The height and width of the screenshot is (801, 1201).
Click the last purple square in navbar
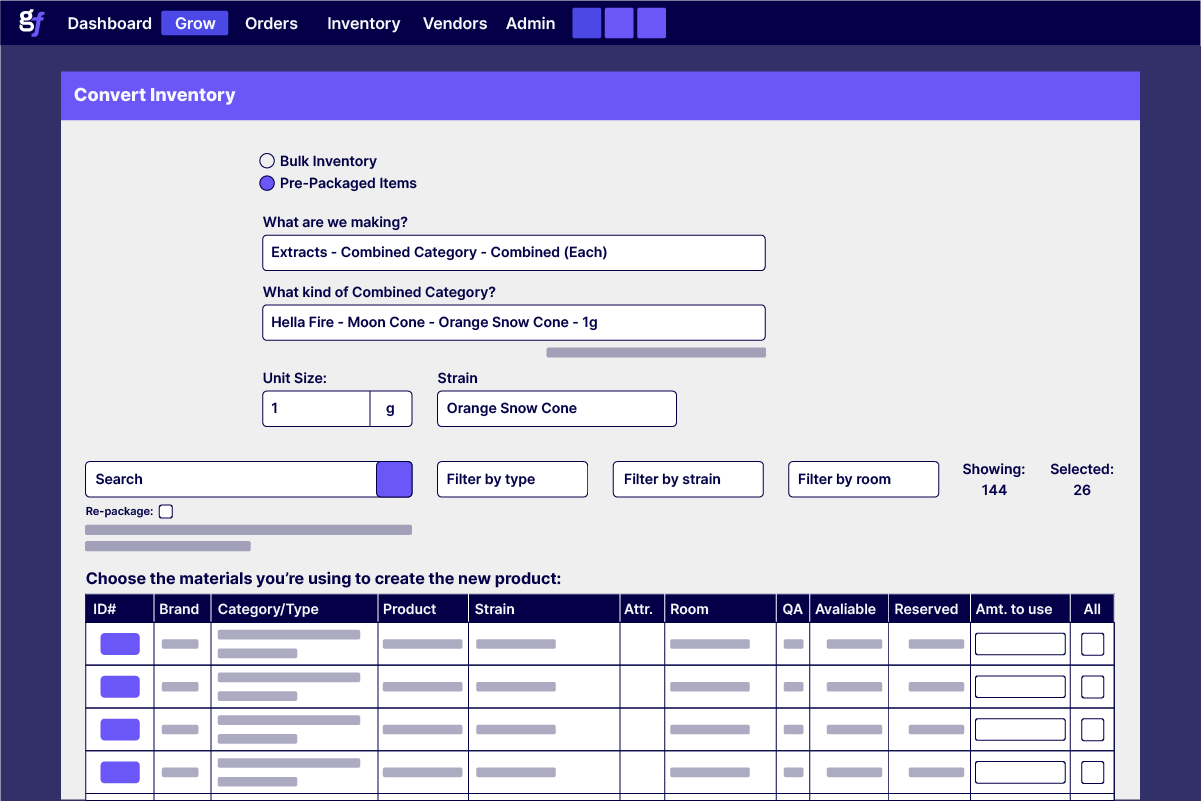coord(651,23)
